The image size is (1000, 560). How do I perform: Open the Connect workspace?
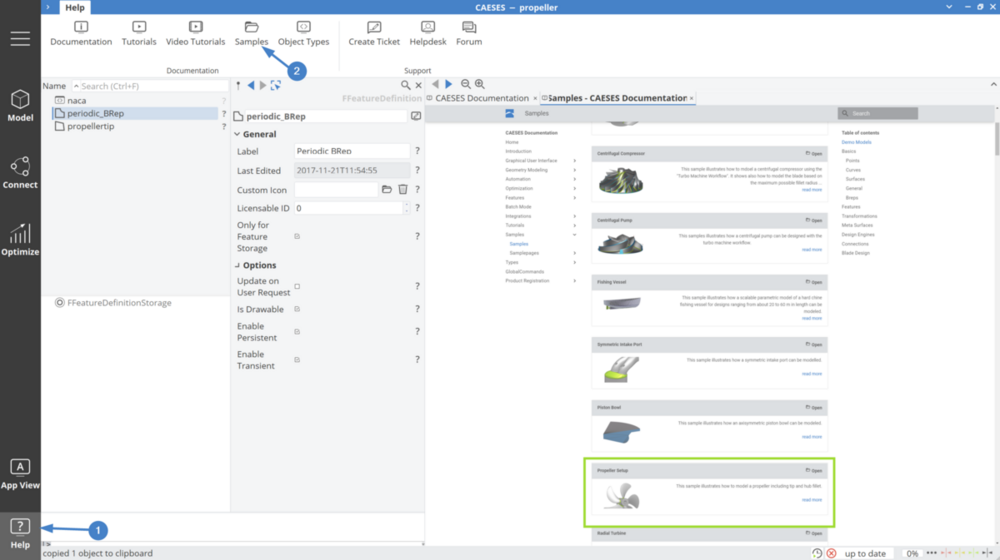coord(20,173)
